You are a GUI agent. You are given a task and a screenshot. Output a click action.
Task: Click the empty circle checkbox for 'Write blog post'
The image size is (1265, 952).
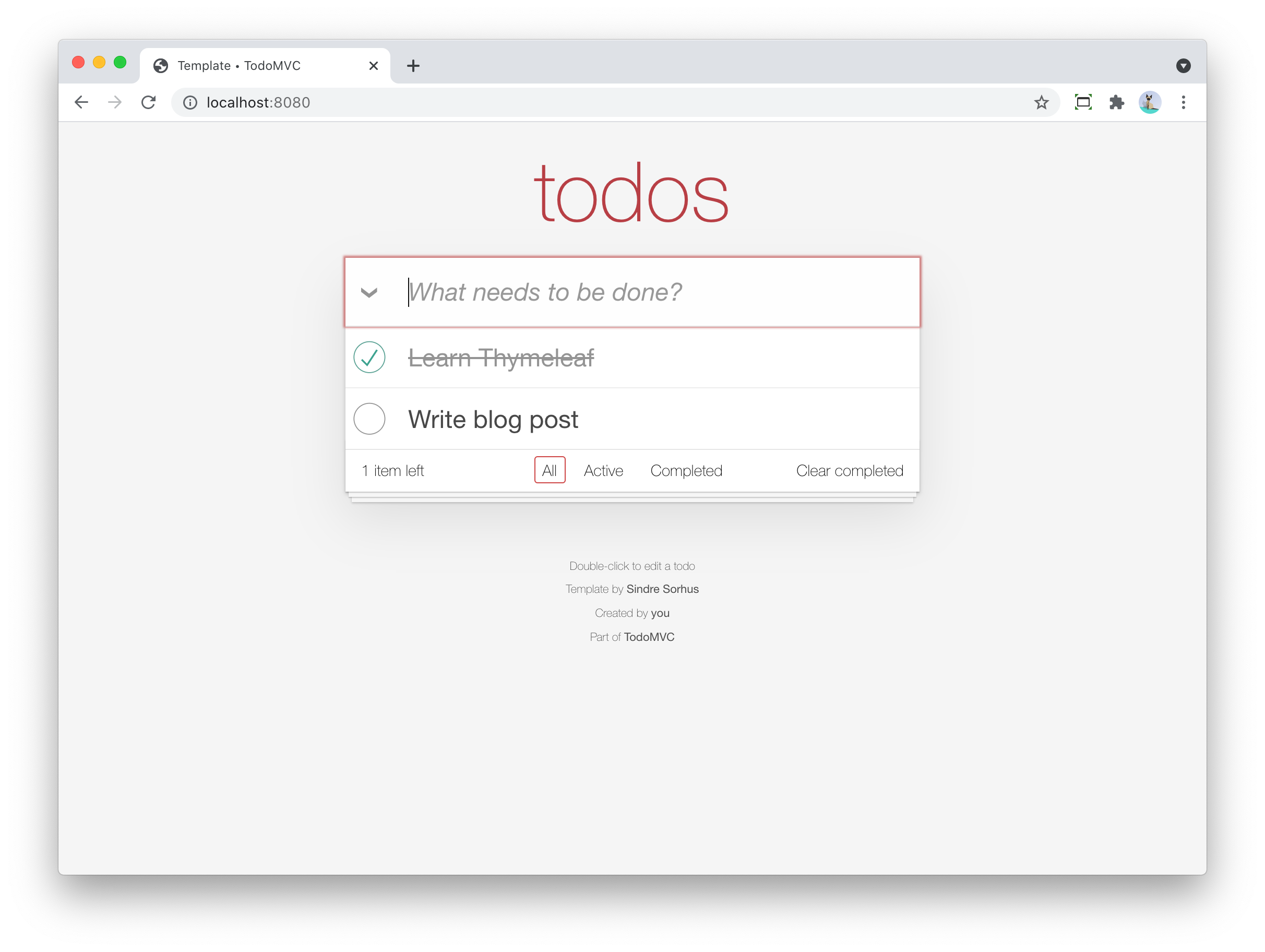(369, 418)
